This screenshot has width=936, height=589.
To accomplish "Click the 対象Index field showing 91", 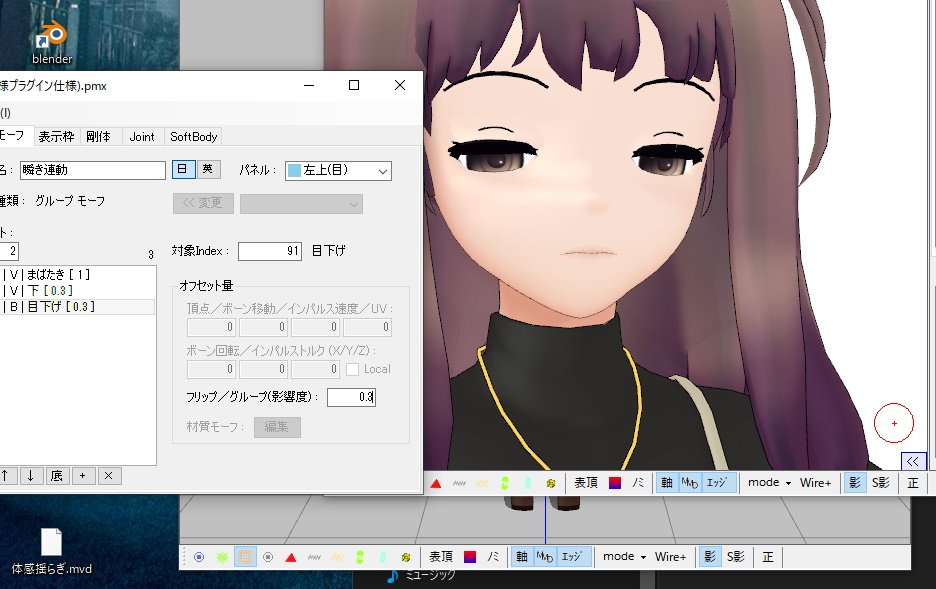I will click(270, 251).
